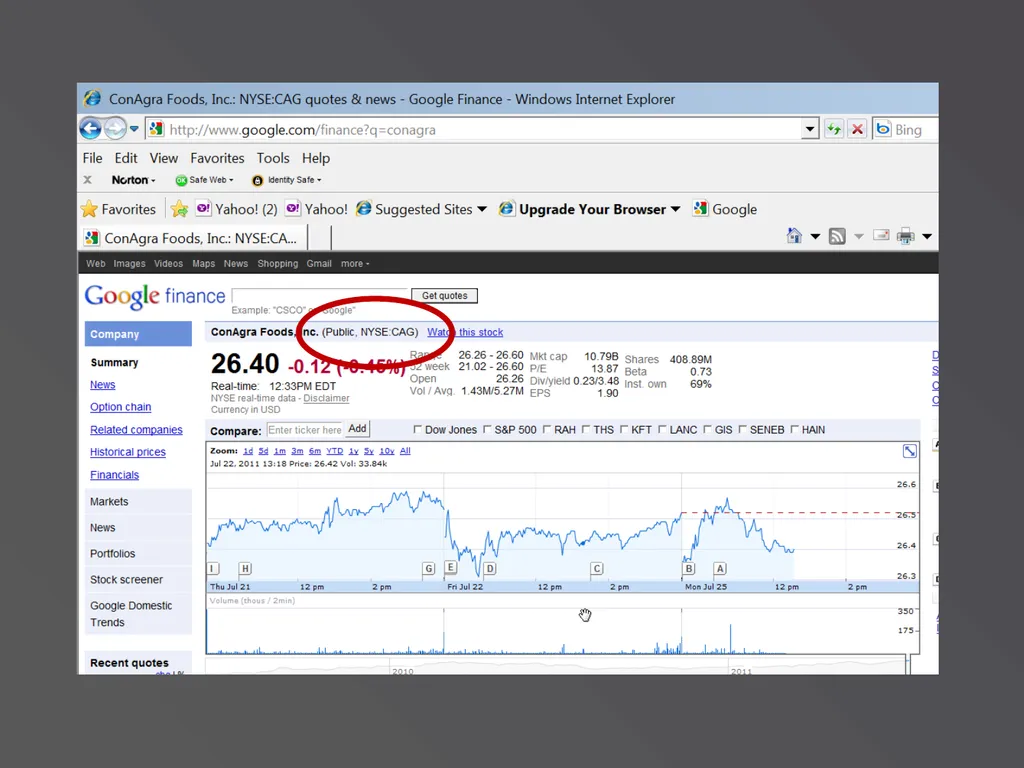Click the Google Finance quote search box
The height and width of the screenshot is (768, 1024).
pos(320,296)
